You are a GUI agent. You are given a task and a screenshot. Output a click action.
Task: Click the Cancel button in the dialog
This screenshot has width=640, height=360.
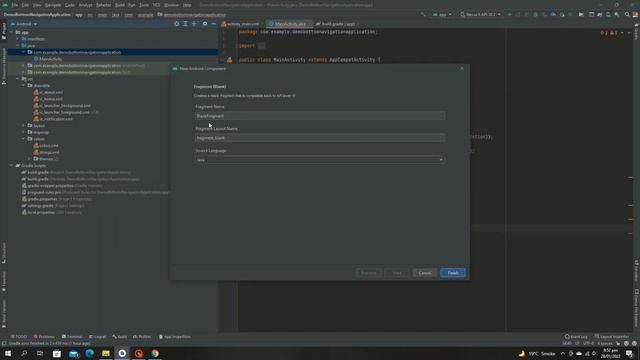[x=424, y=273]
